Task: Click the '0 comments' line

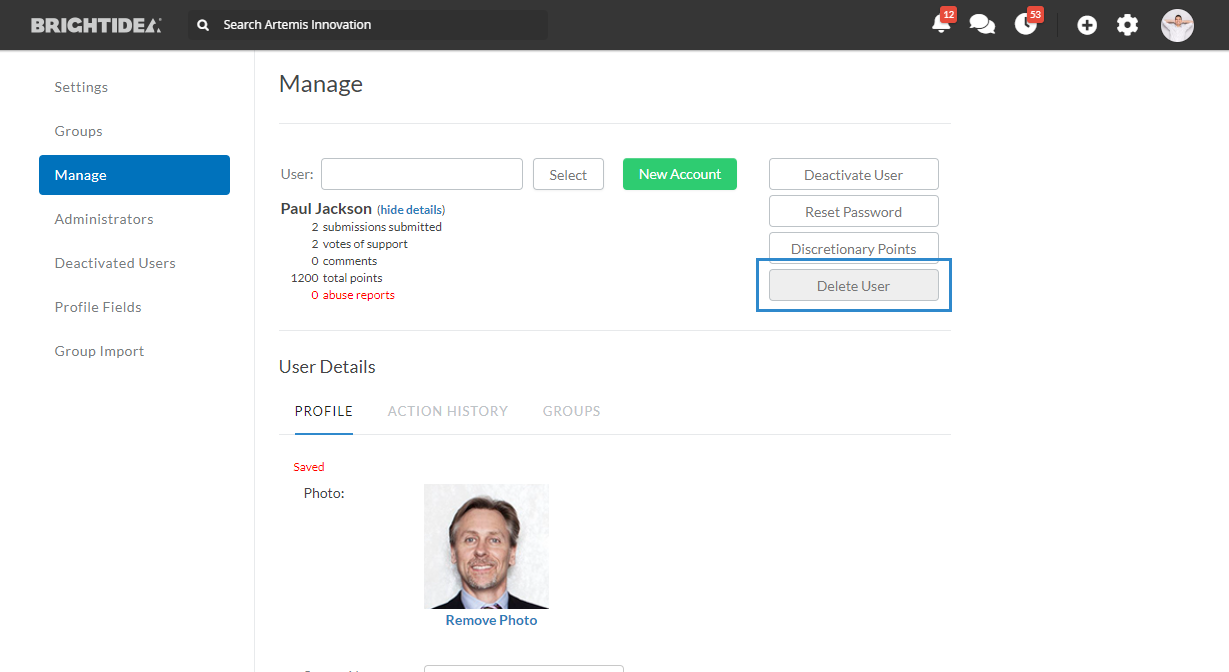Action: coord(344,261)
